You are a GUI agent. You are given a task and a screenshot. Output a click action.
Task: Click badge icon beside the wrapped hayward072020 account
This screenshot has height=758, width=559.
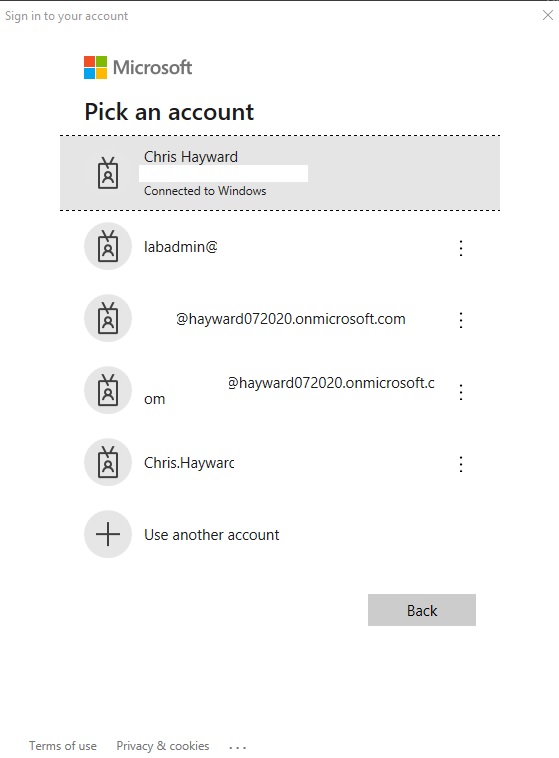click(108, 390)
